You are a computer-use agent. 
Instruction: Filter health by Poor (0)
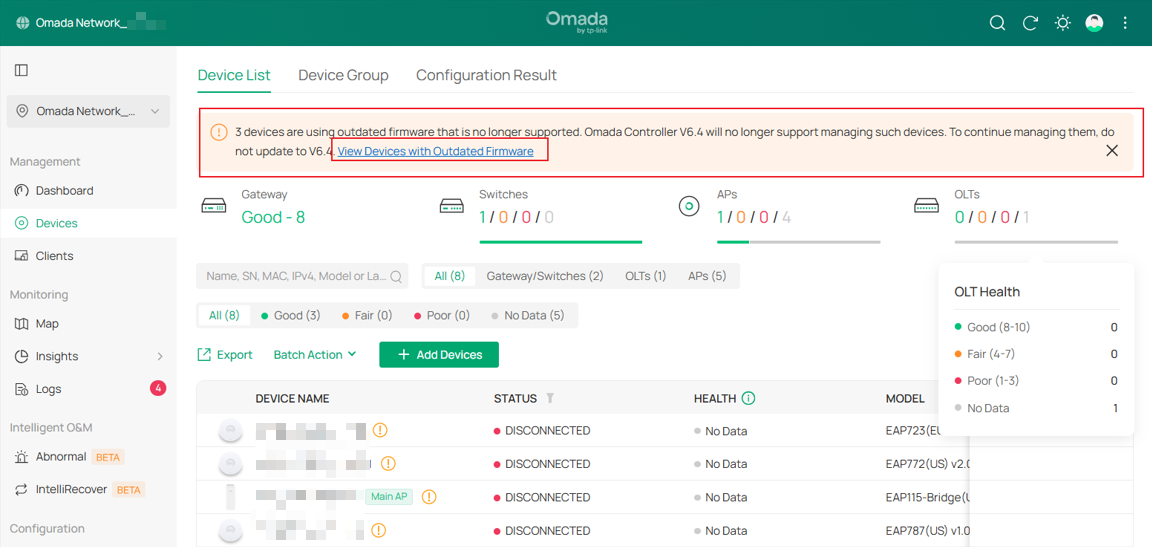pyautogui.click(x=442, y=315)
